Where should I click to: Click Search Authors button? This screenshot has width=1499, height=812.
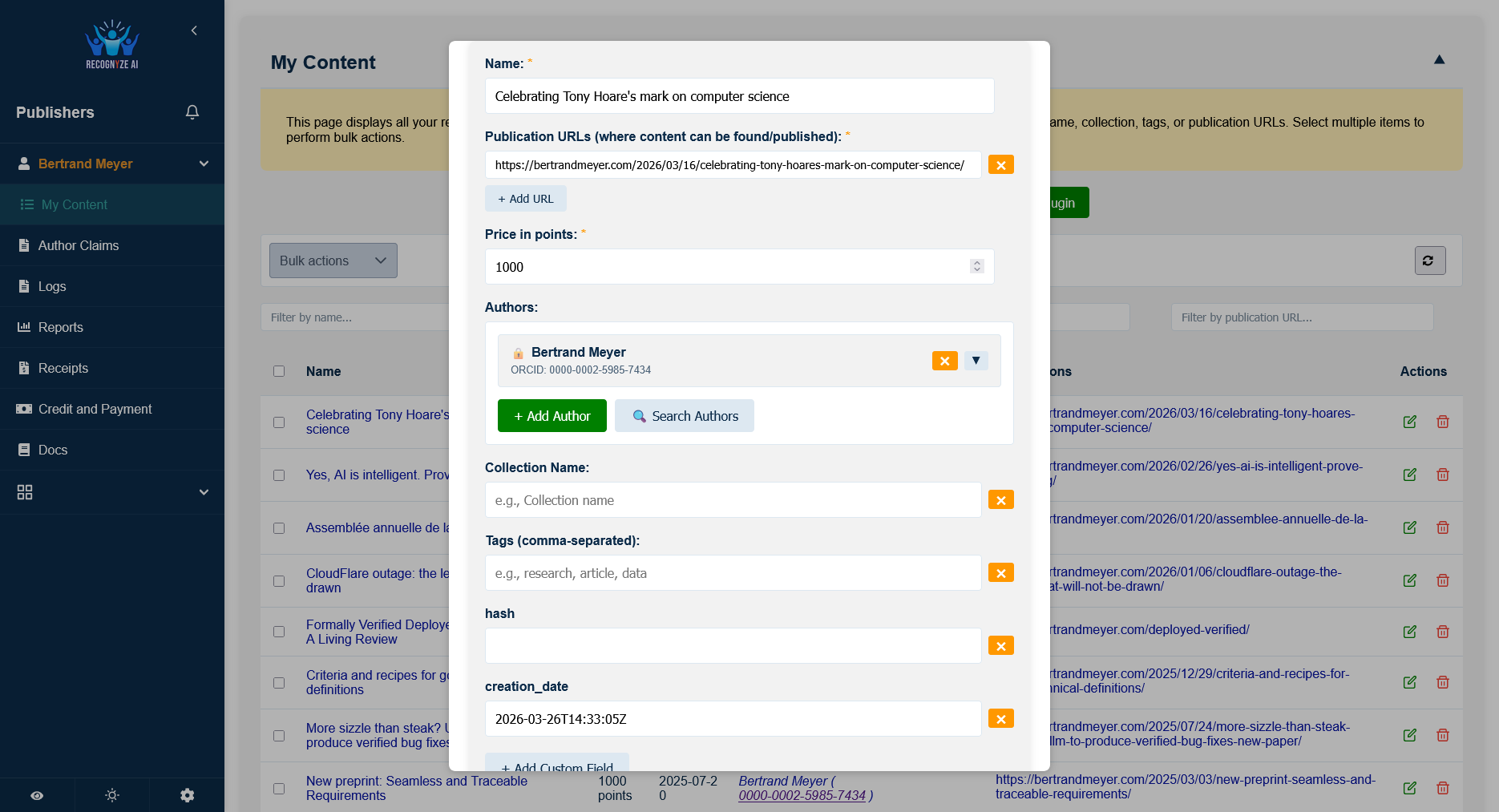685,416
